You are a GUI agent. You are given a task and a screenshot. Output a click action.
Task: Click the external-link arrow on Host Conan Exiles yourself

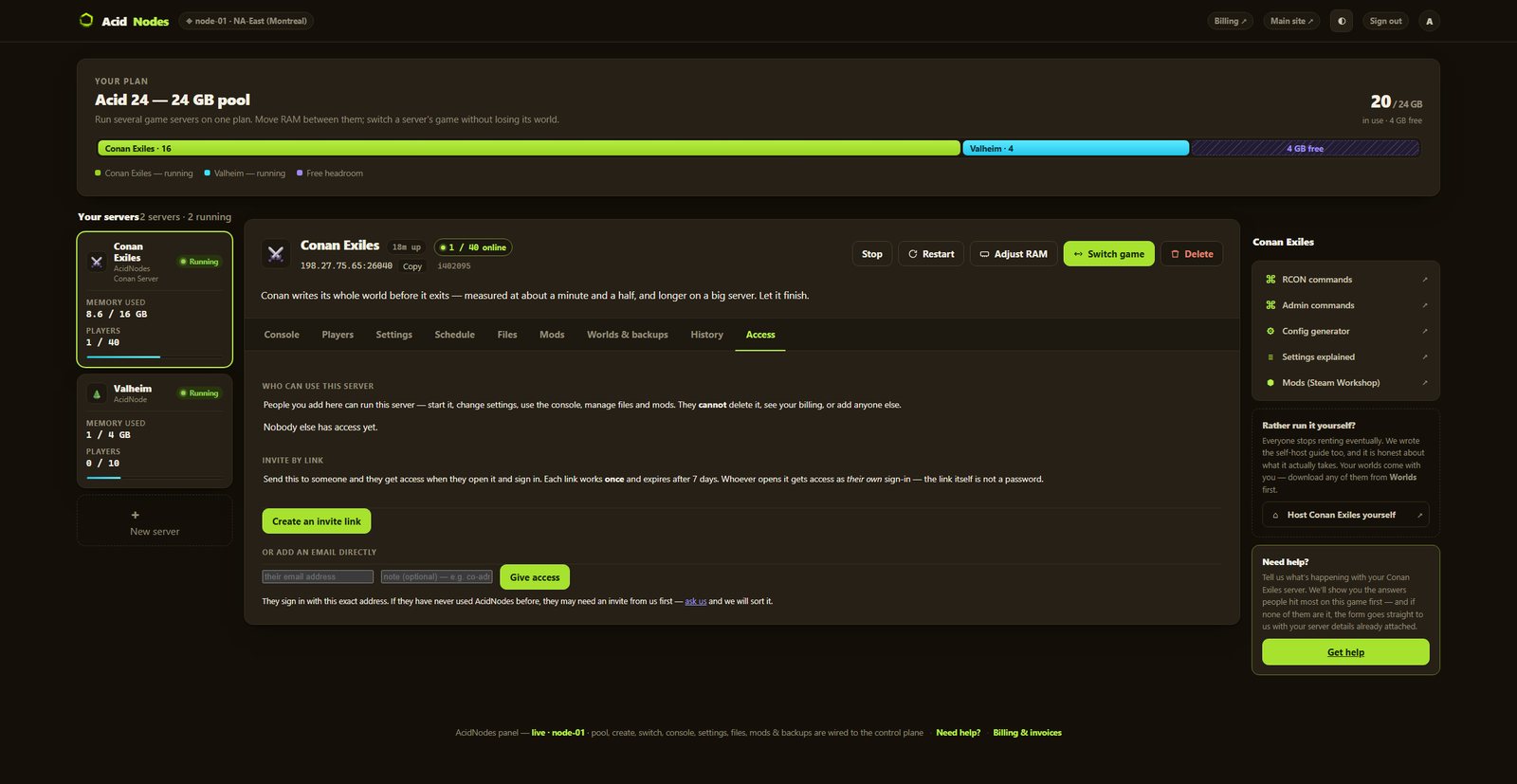1419,516
